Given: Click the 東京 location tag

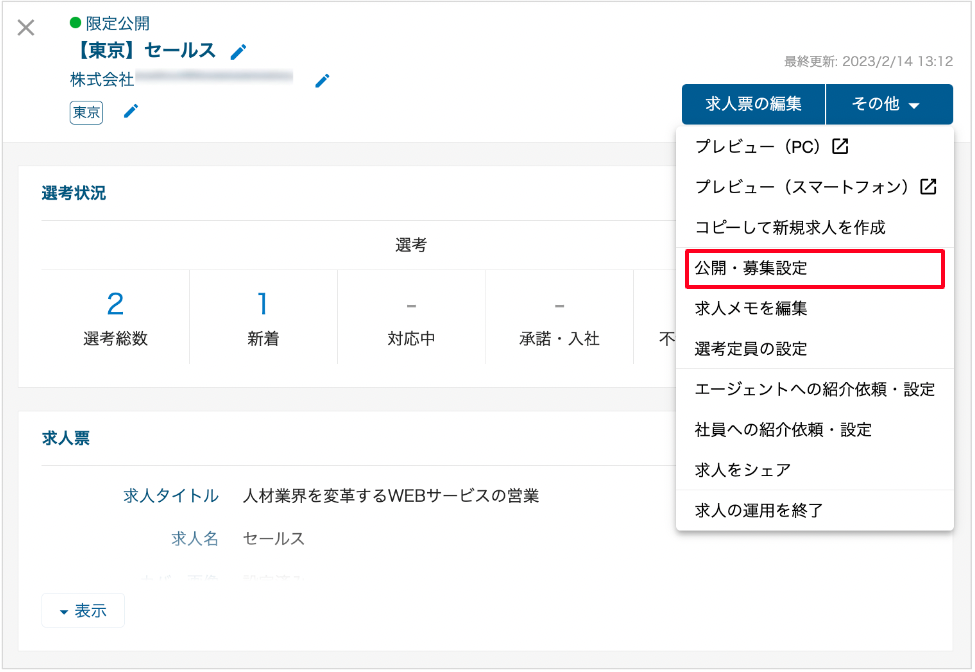Looking at the screenshot, I should [86, 113].
